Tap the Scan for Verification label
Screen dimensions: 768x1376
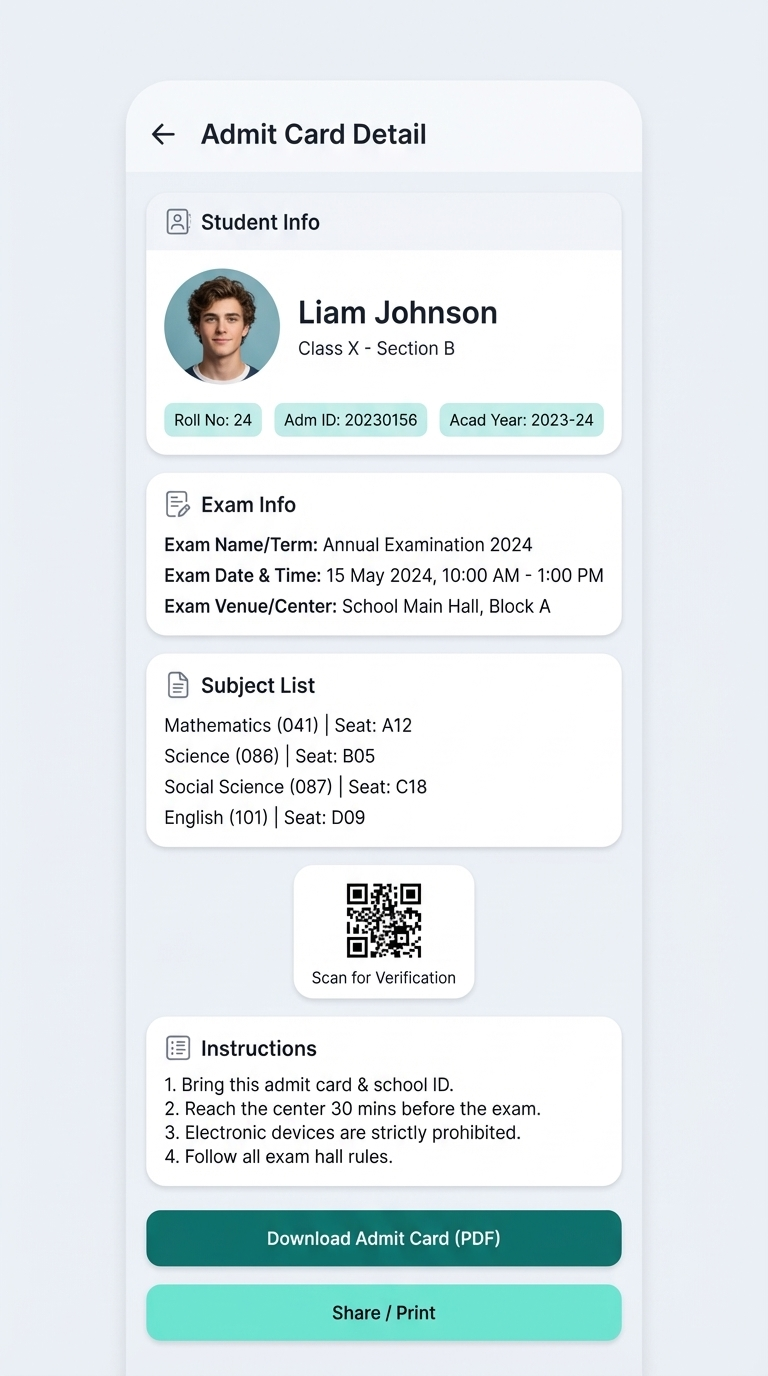click(384, 978)
